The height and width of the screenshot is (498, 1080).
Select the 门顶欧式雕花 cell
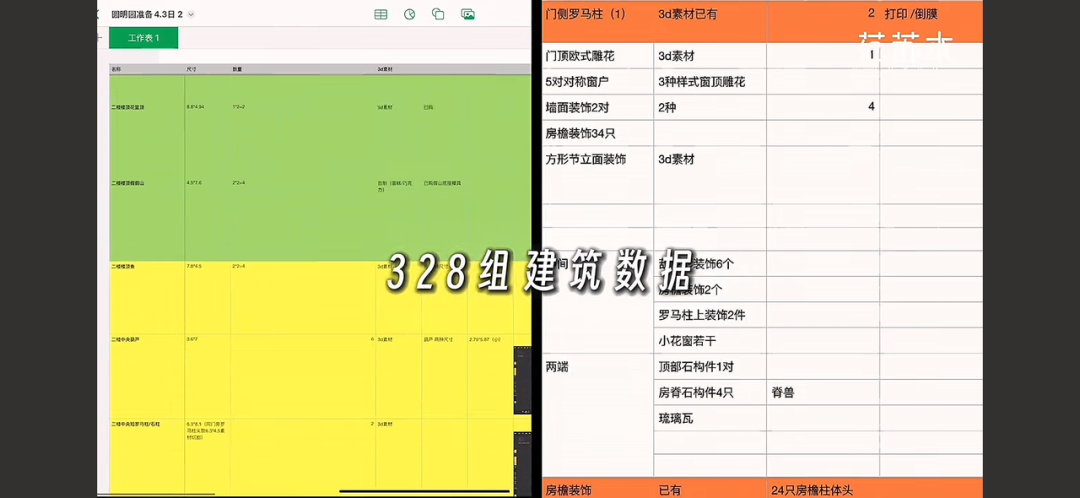(x=598, y=56)
